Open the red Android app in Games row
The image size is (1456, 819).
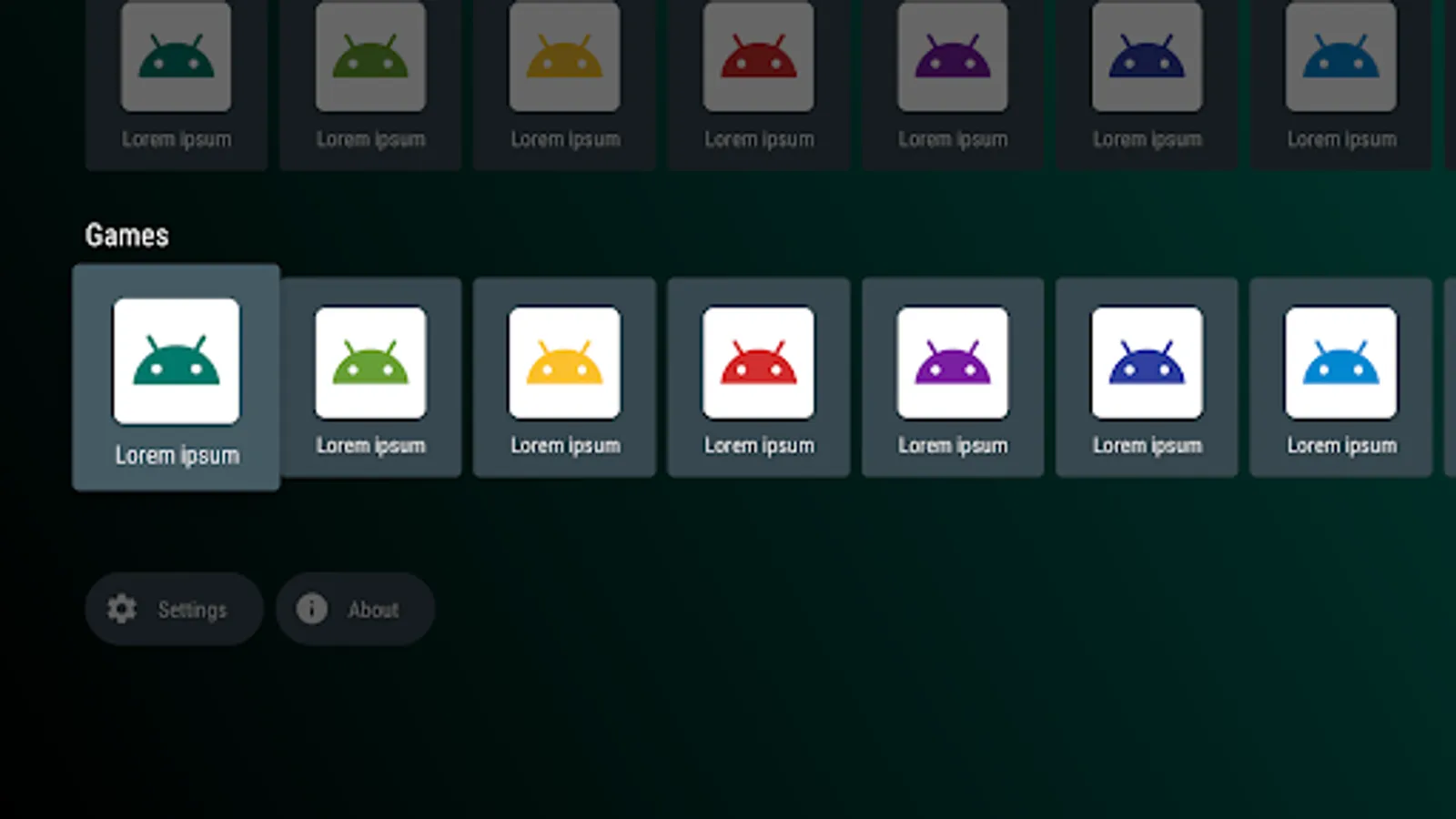click(x=759, y=377)
